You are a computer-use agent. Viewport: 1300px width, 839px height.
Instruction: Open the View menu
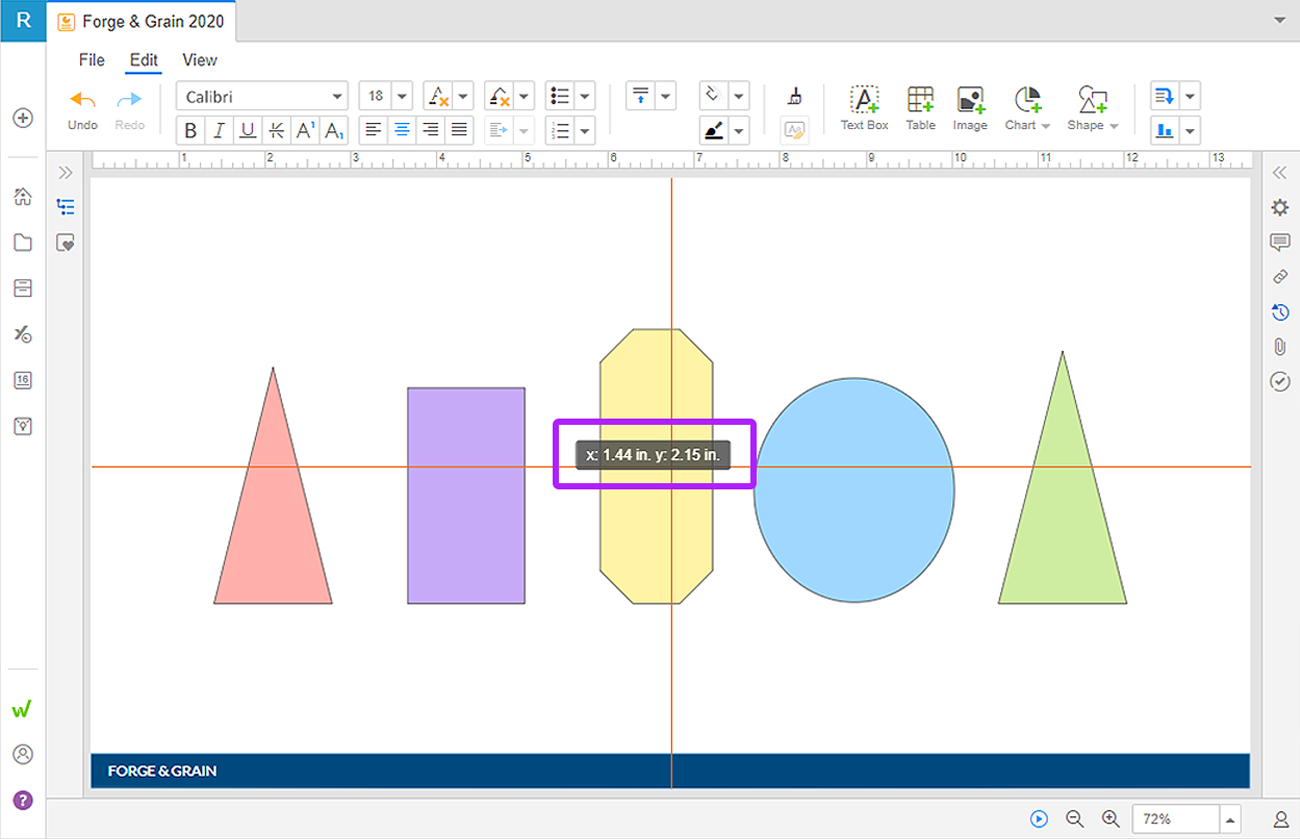[199, 60]
